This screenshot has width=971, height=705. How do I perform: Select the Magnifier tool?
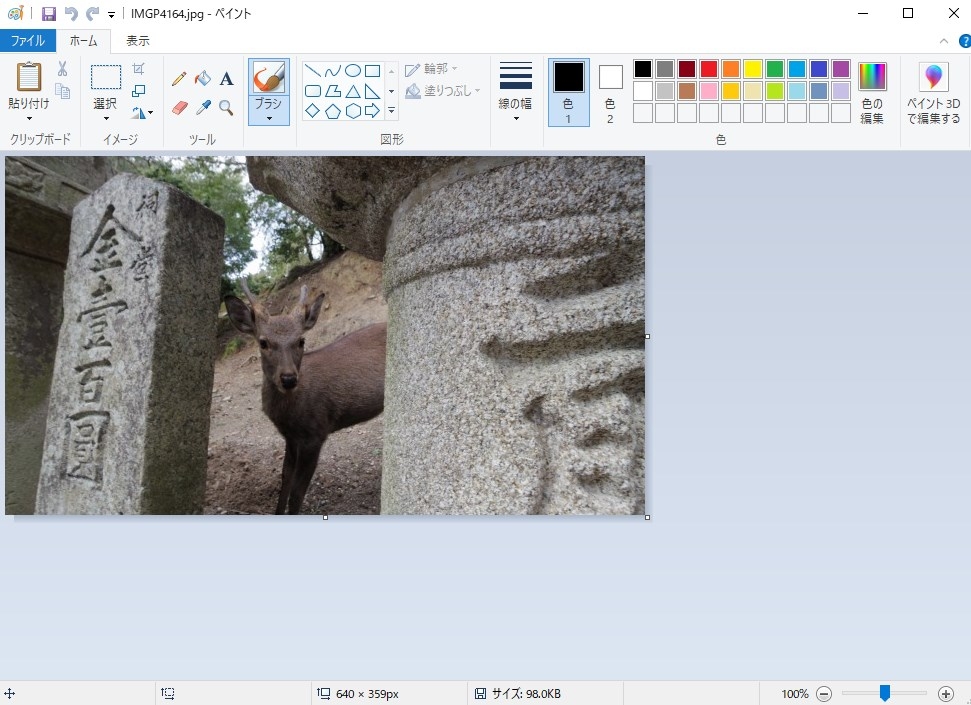coord(227,107)
